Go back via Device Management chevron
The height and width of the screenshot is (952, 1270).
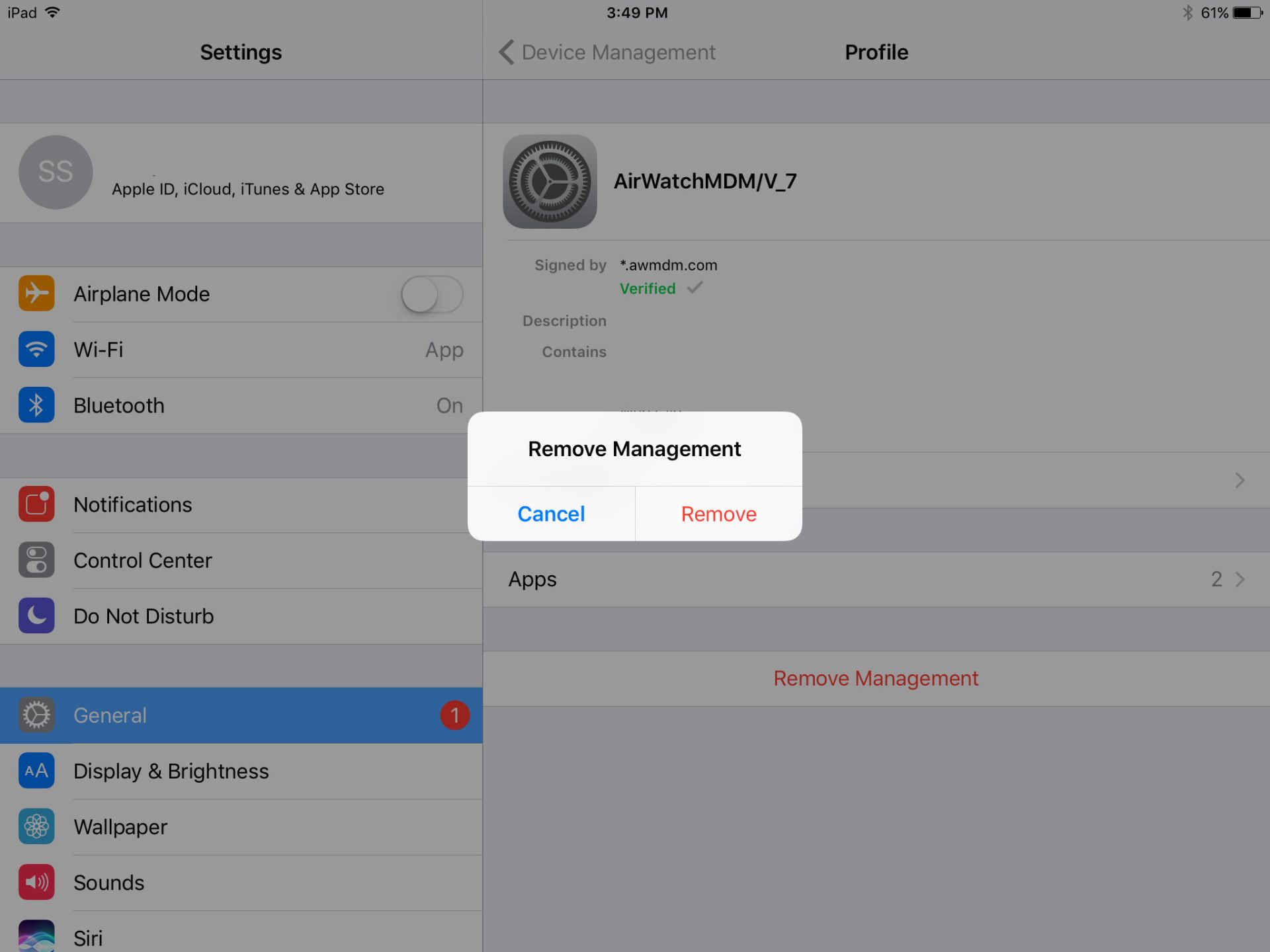coord(507,52)
